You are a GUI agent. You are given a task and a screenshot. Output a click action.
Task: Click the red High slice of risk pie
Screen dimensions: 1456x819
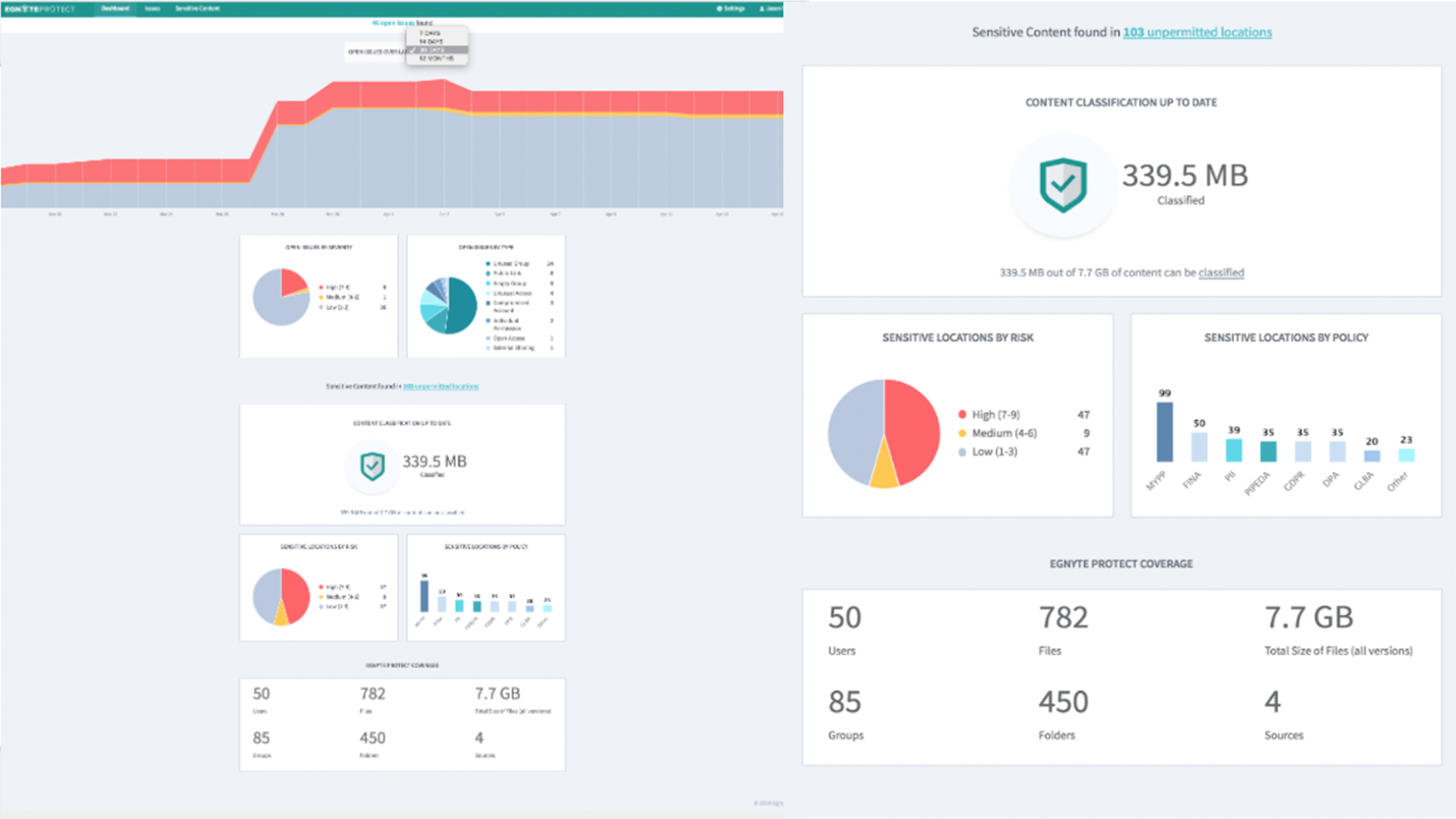click(914, 425)
